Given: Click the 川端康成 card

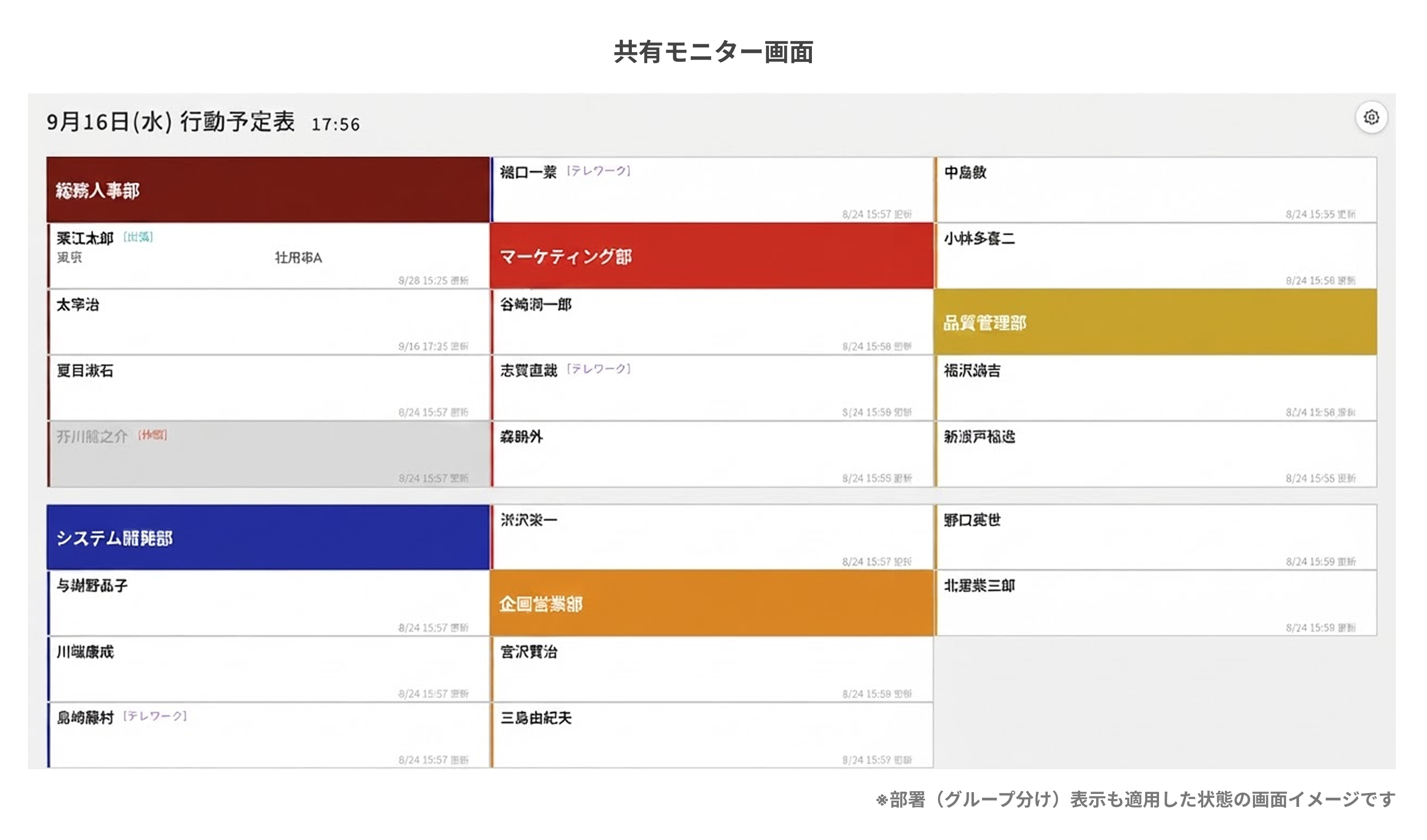Looking at the screenshot, I should coord(268,669).
